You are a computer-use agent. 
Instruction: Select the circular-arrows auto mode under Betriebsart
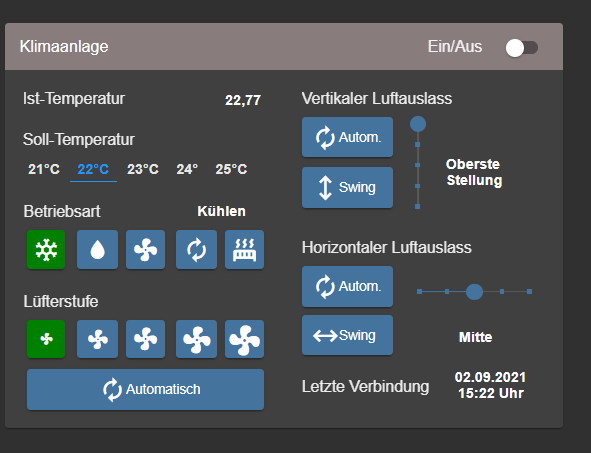pos(196,249)
